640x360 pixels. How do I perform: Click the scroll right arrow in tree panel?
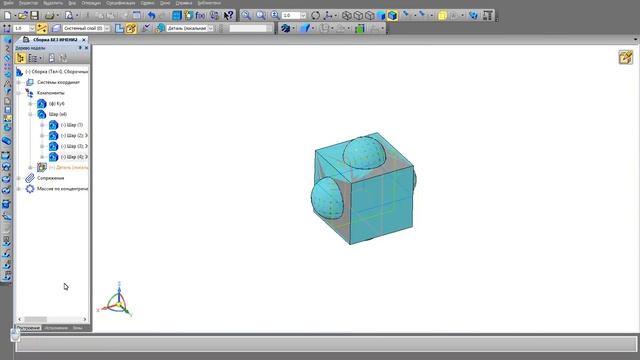(85, 319)
